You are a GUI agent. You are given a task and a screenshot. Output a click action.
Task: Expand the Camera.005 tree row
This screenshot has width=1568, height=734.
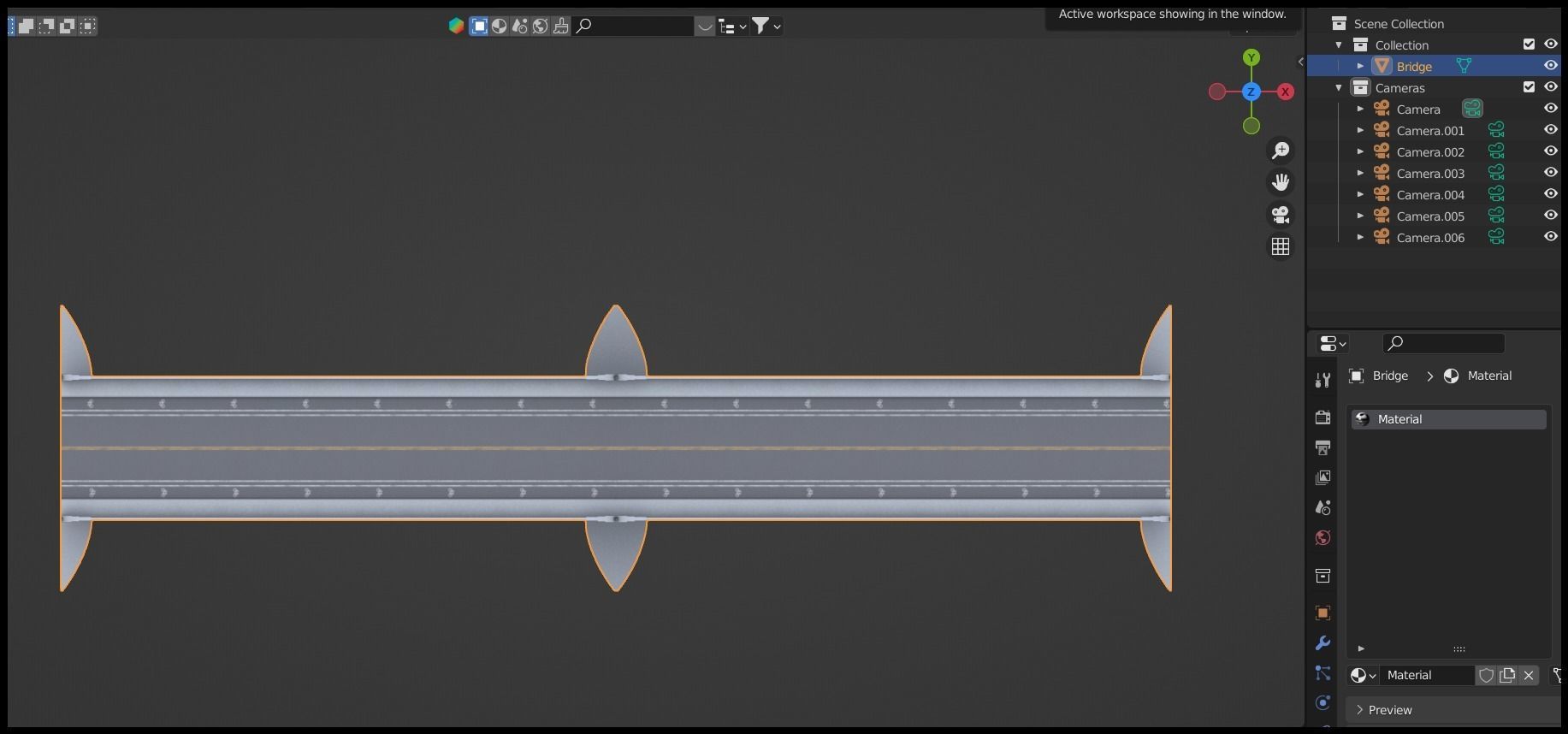[x=1360, y=216]
